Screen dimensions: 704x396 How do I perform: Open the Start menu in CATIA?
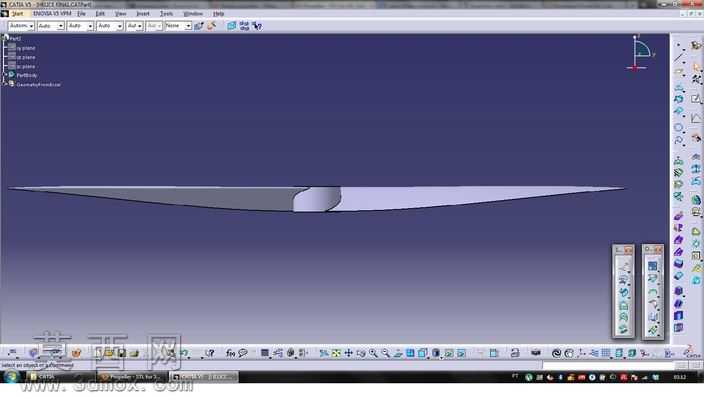[x=17, y=13]
